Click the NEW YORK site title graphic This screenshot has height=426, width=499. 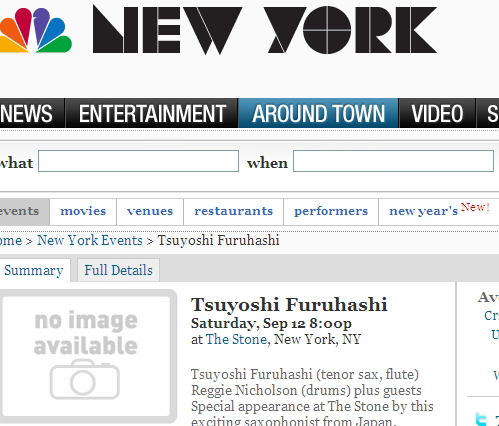(265, 30)
